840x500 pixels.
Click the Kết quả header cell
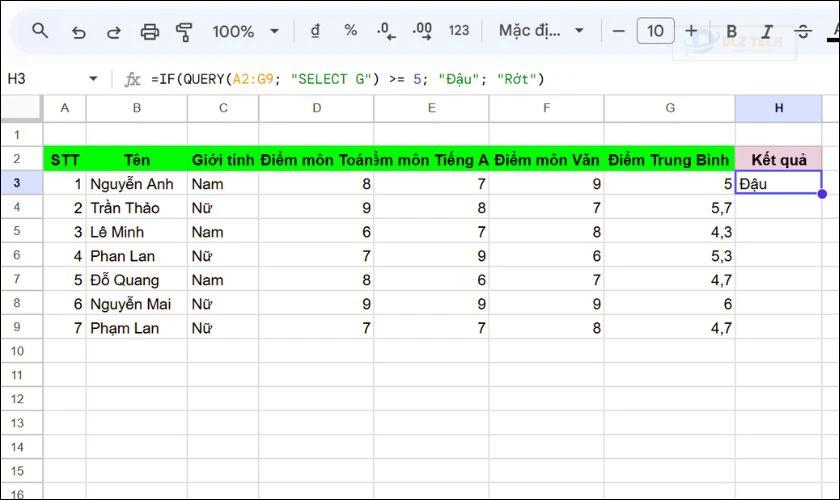pyautogui.click(x=778, y=159)
